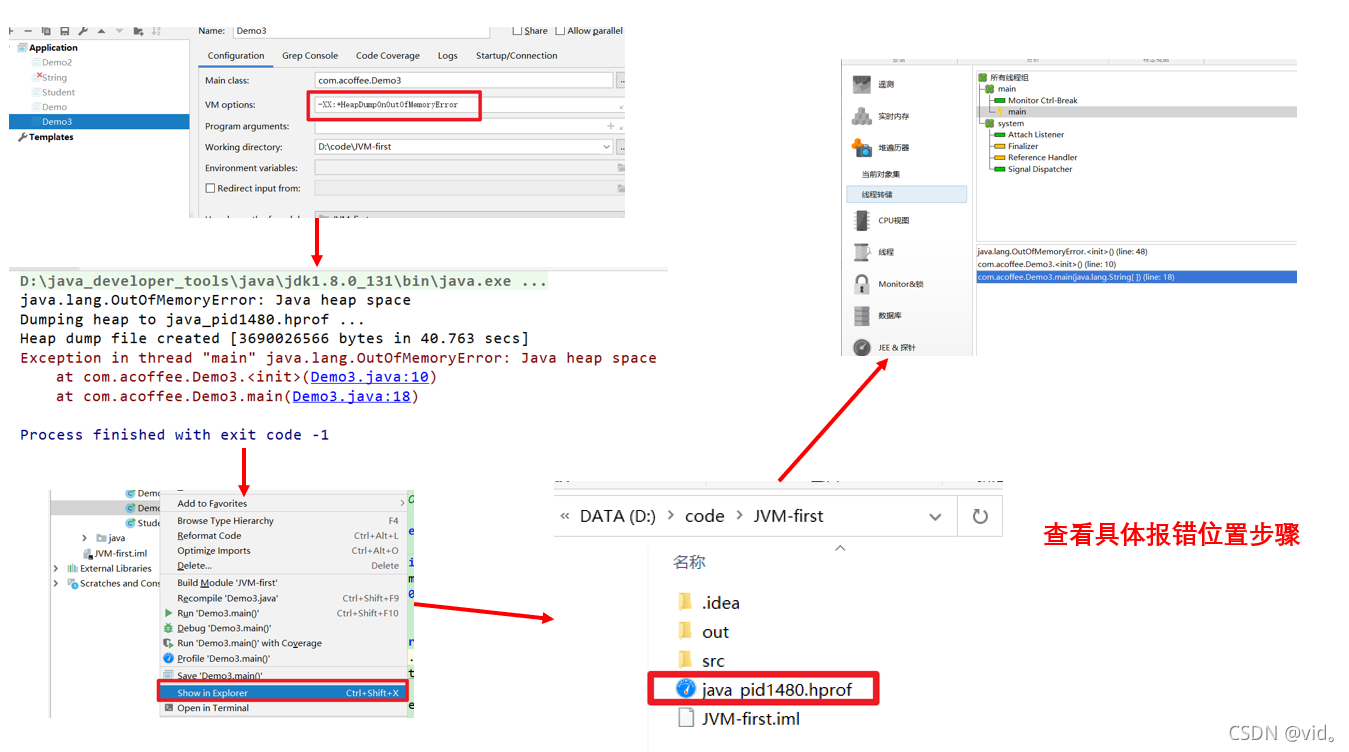Screen dimensions: 1349x752
Task: Click the 线程 thread spool icon
Action: [x=862, y=252]
